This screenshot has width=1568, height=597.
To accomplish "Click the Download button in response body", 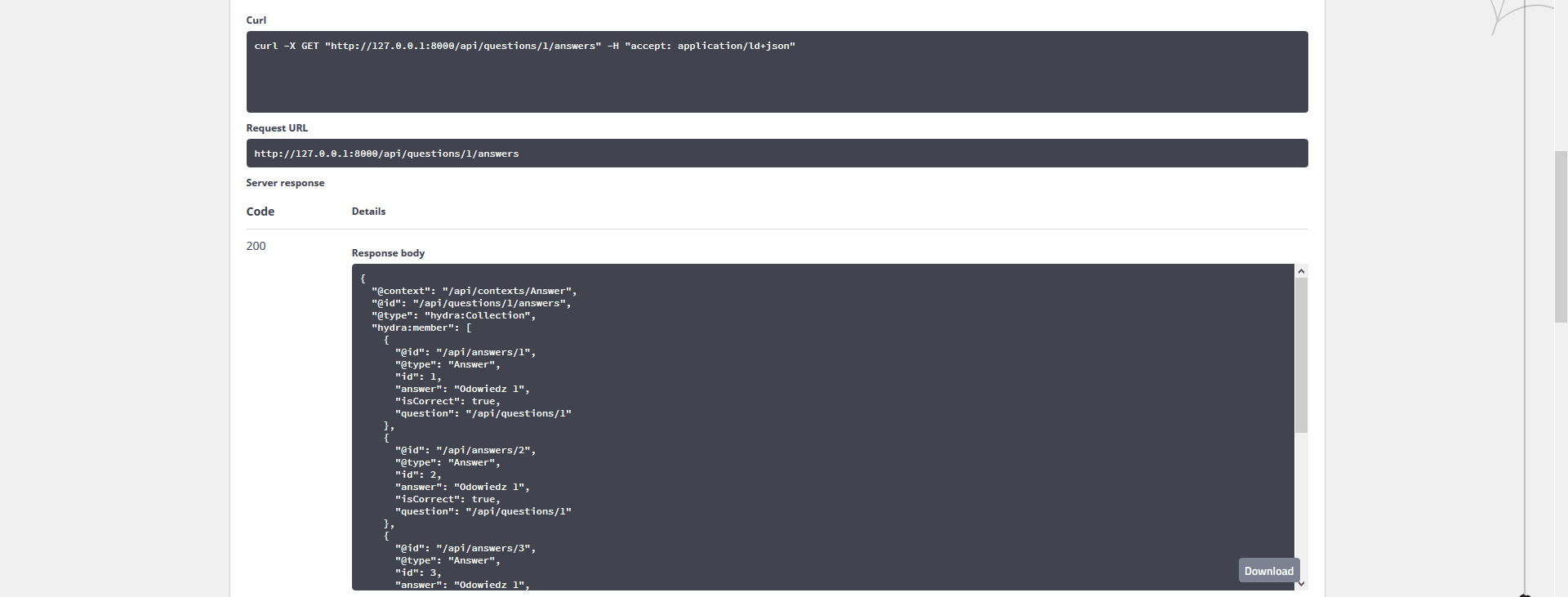I will coord(1268,571).
